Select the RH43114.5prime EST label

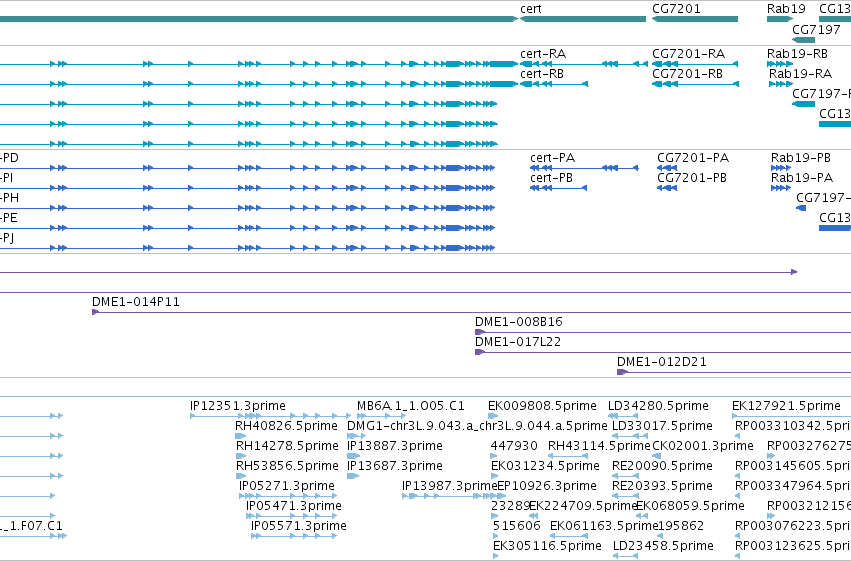click(599, 446)
